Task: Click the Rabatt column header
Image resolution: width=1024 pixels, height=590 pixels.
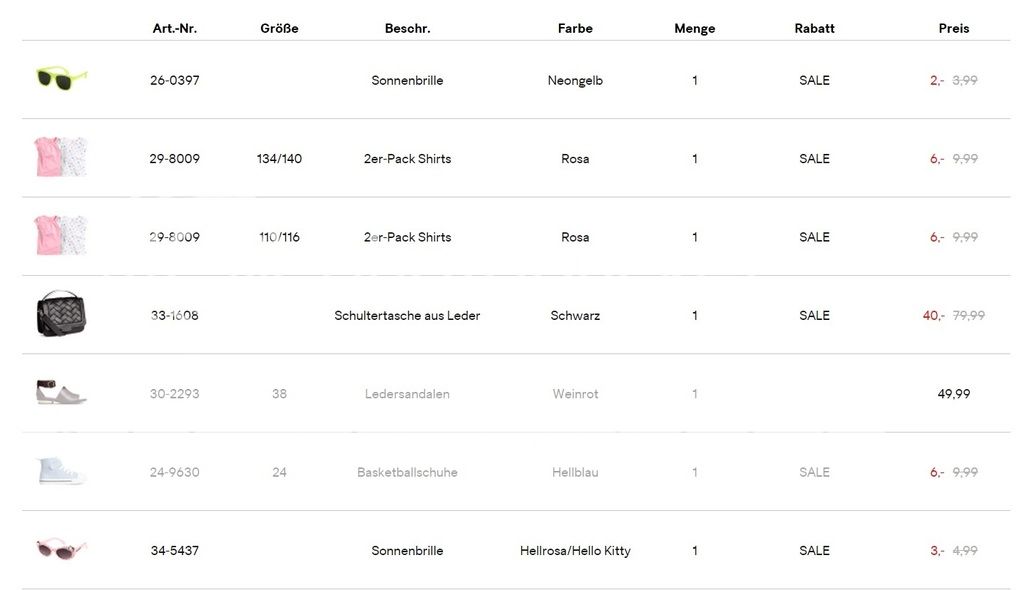Action: point(814,28)
